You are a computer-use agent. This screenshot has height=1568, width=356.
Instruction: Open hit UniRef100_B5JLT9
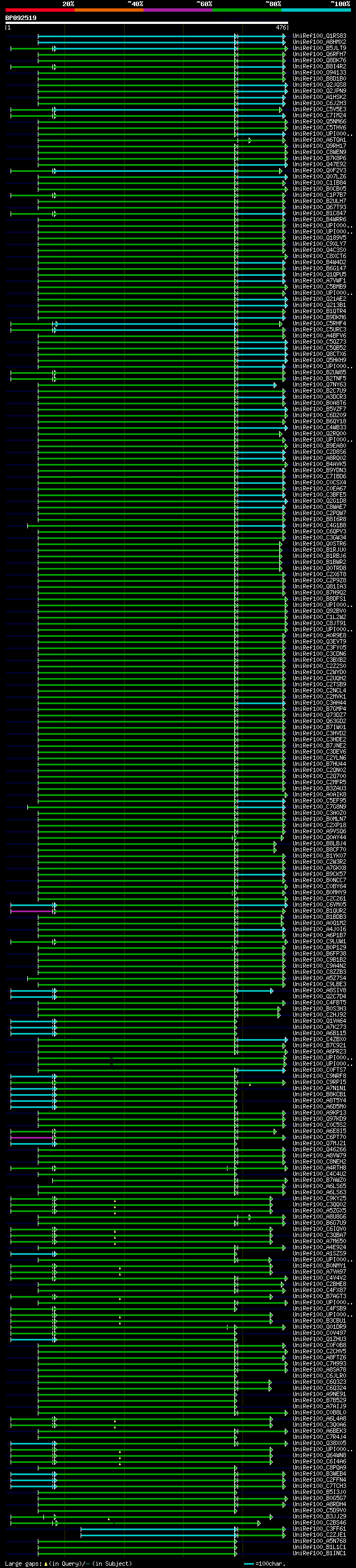coord(319,48)
